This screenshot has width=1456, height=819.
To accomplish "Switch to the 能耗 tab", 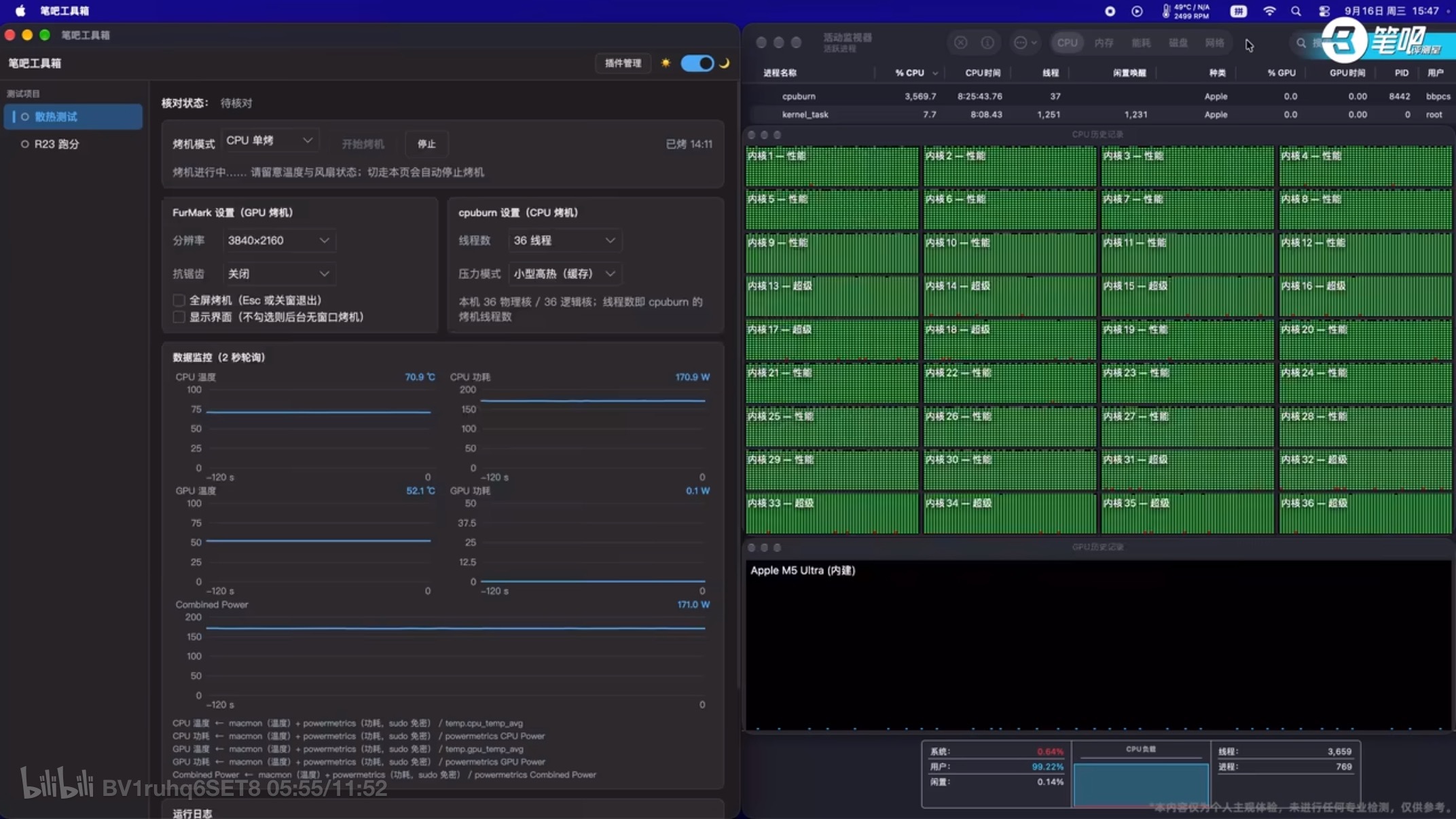I will click(1141, 43).
